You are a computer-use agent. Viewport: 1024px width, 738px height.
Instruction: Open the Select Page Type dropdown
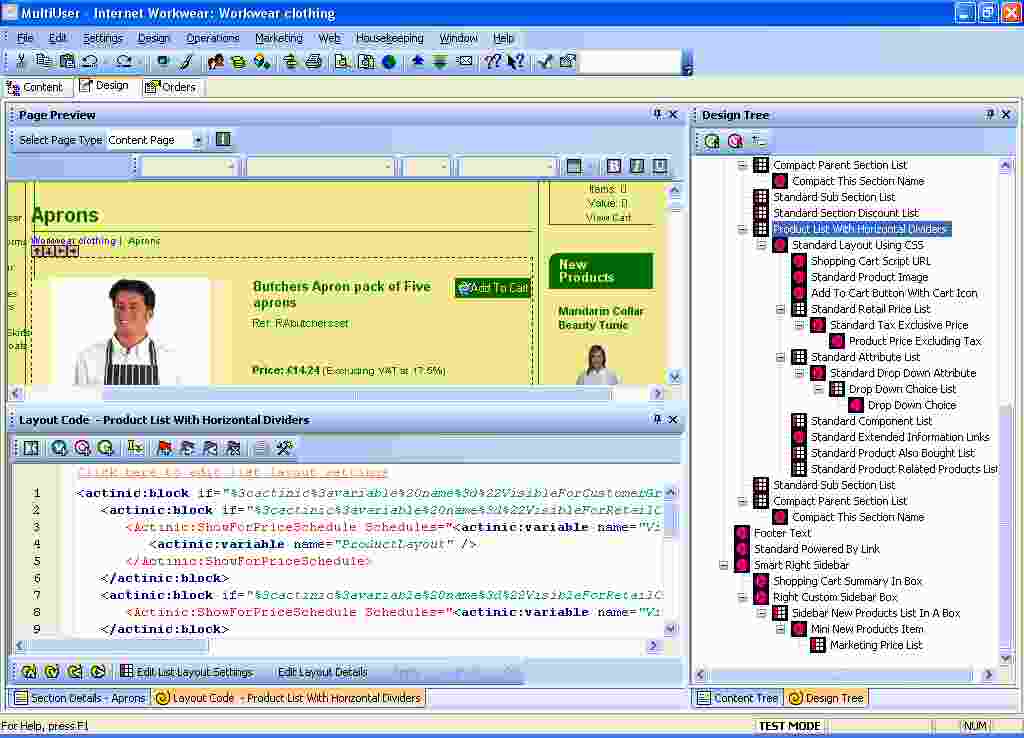pos(198,140)
